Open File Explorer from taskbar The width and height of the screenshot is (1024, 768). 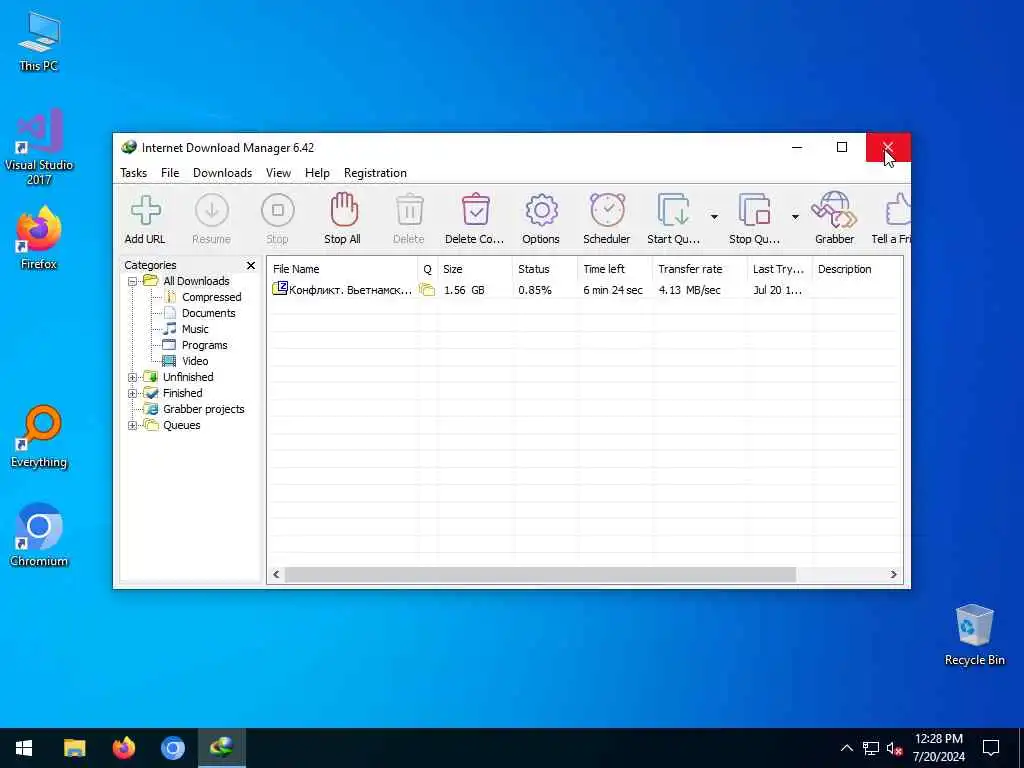[x=74, y=748]
